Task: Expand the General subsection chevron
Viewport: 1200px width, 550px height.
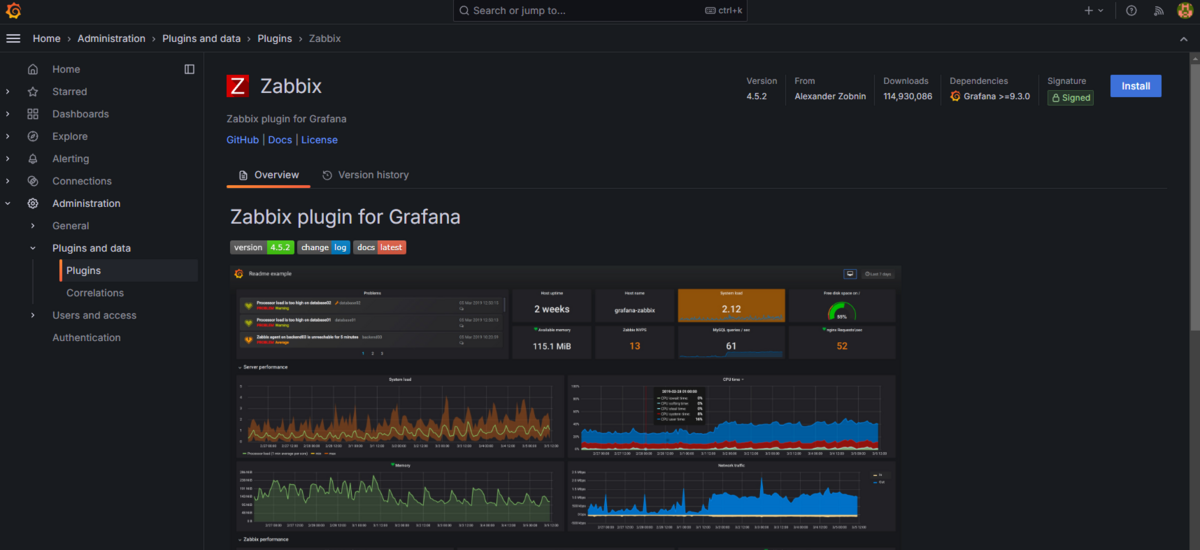Action: tap(33, 226)
